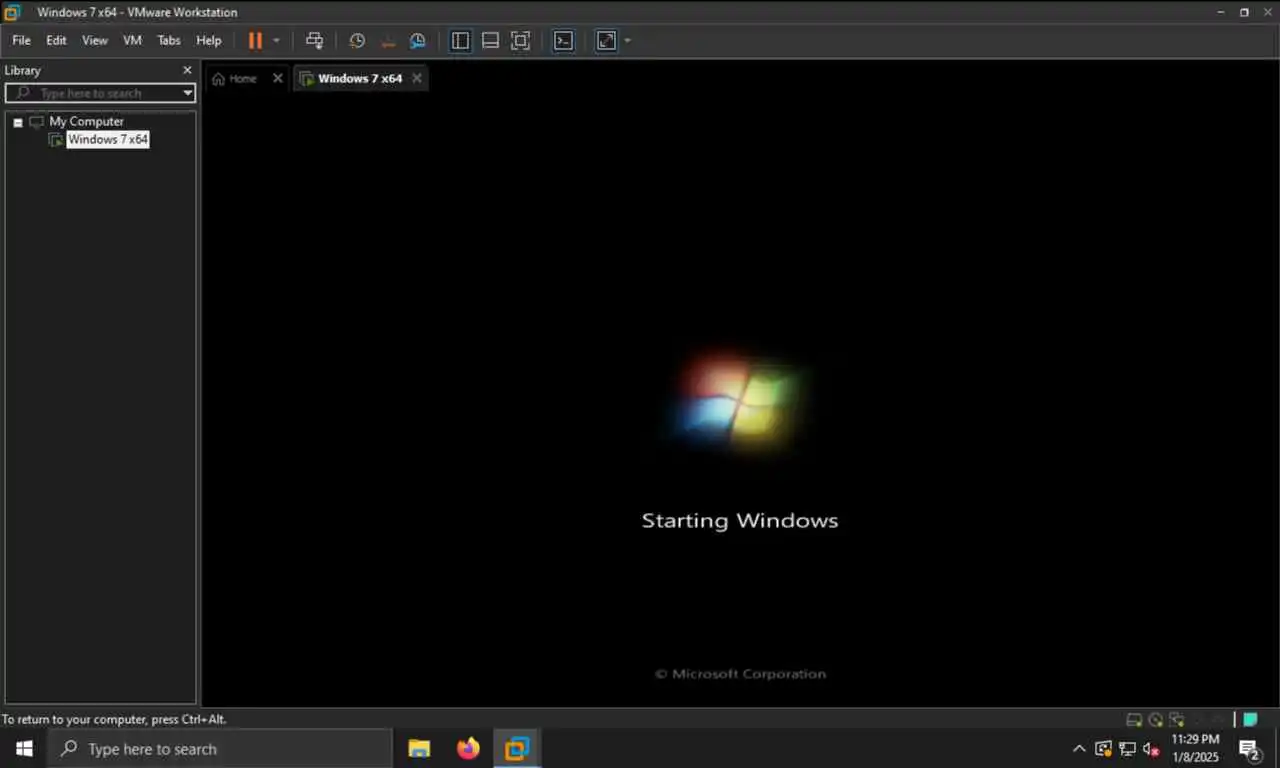Open the VM menu
The height and width of the screenshot is (768, 1280).
pos(132,41)
